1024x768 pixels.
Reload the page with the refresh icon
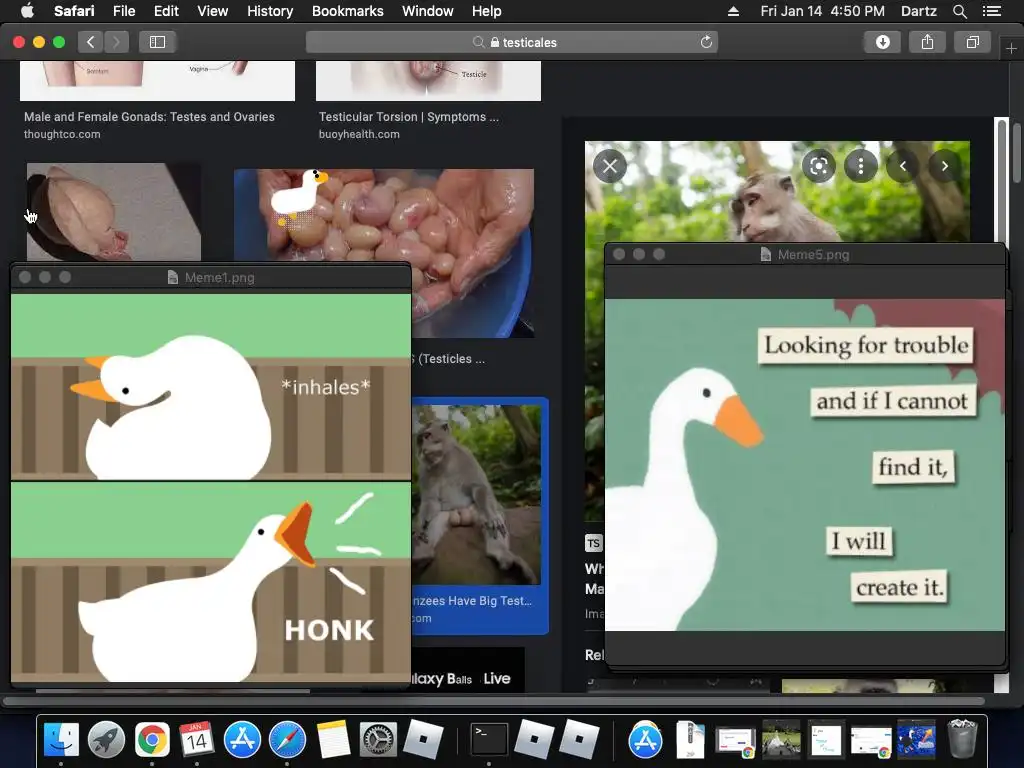706,42
